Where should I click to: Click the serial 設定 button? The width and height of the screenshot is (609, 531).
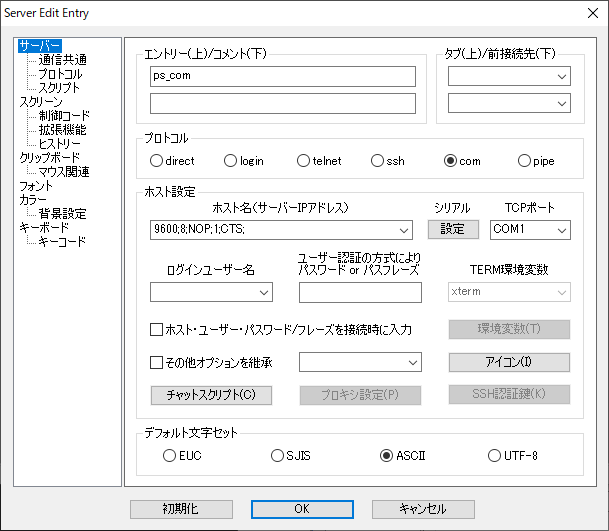(453, 229)
